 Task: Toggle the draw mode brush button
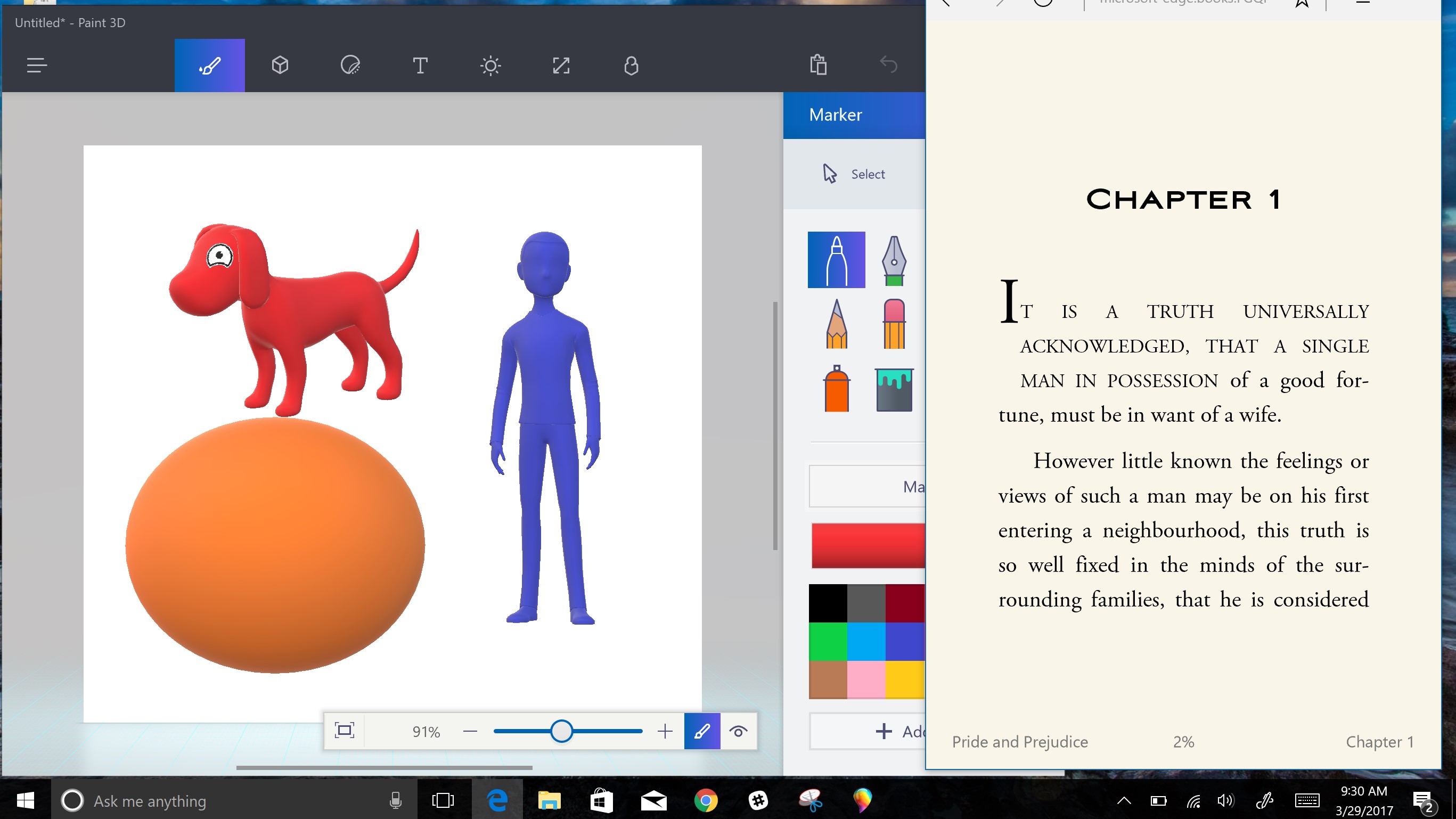click(x=702, y=731)
